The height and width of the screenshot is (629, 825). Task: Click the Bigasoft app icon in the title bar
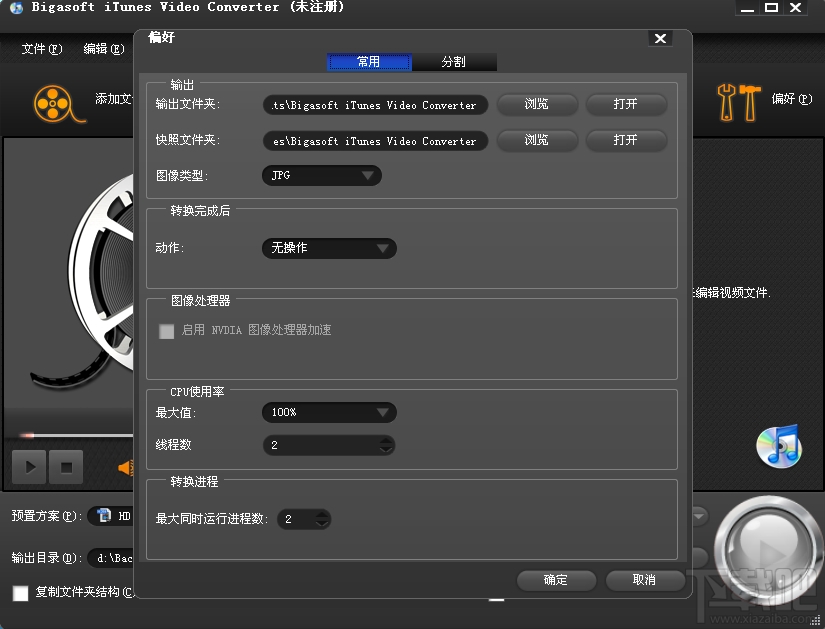(x=15, y=8)
